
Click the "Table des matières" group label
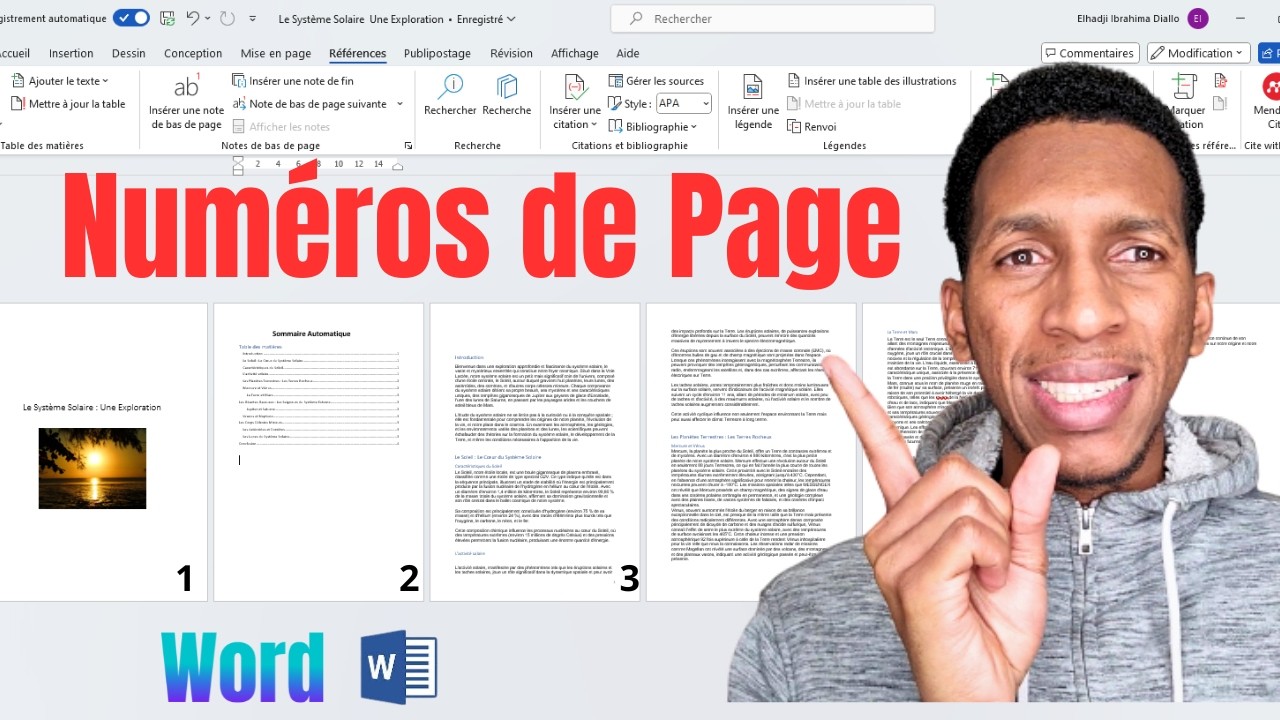point(41,146)
